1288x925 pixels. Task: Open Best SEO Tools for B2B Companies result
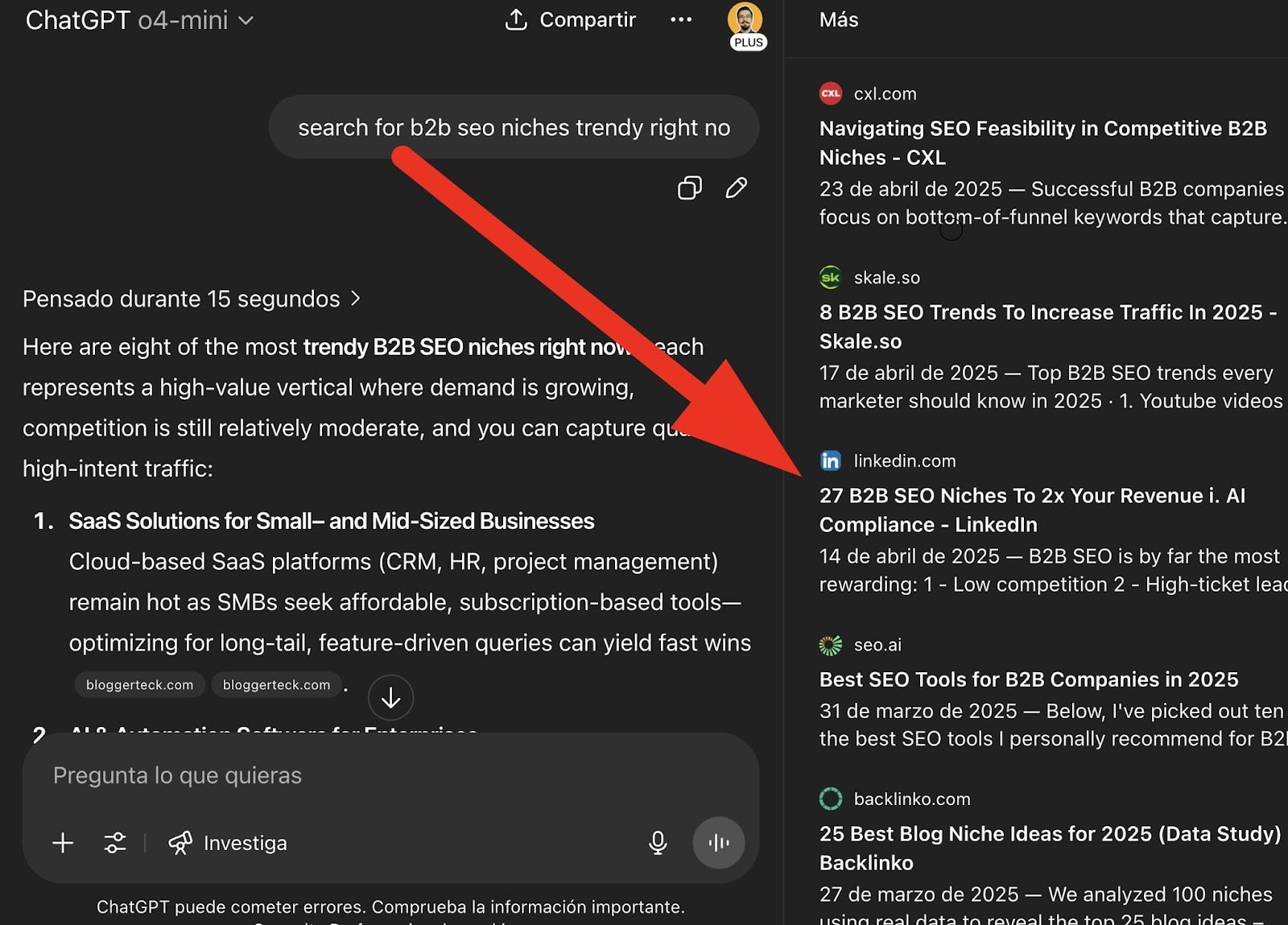[1029, 679]
